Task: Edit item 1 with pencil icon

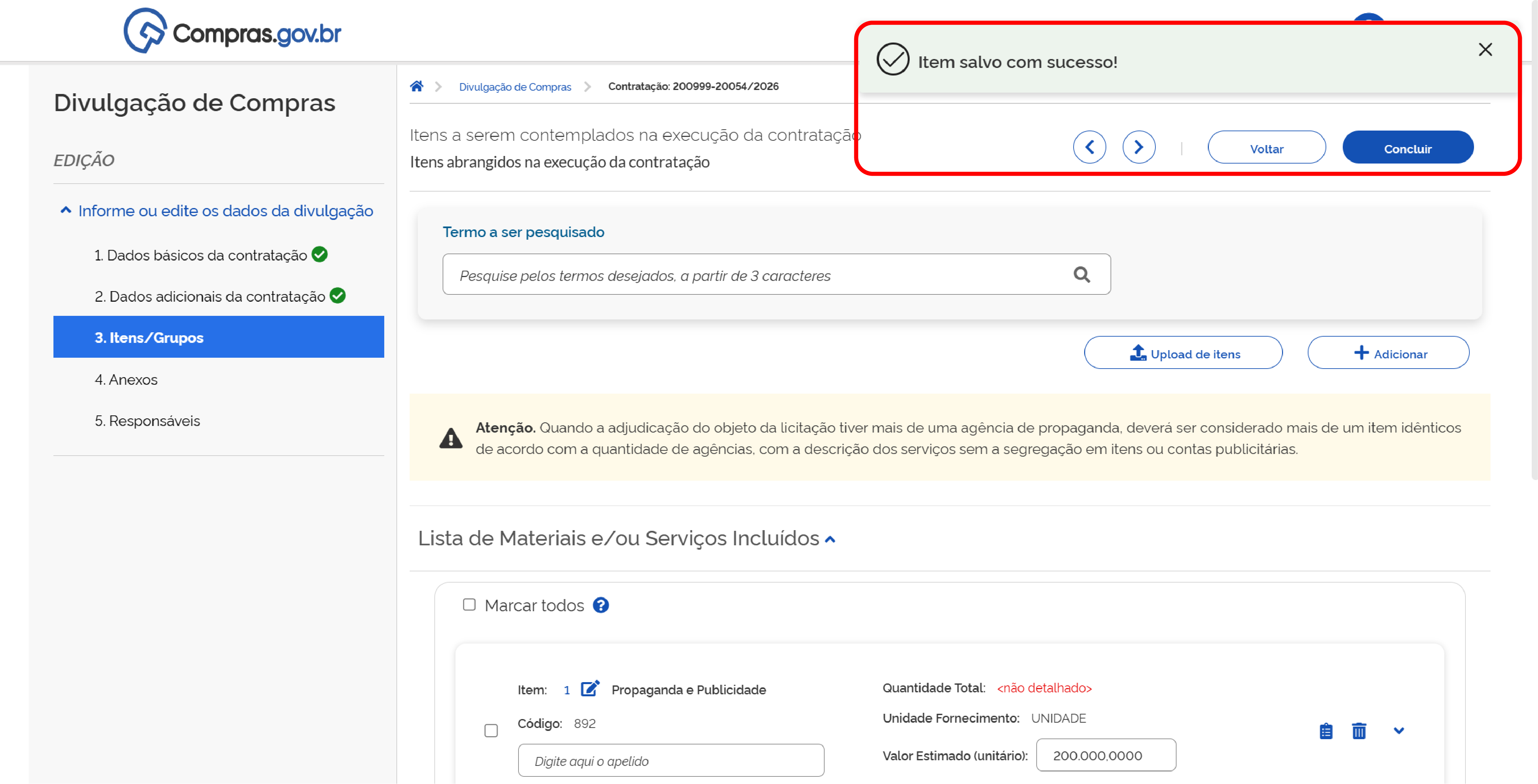Action: (590, 688)
